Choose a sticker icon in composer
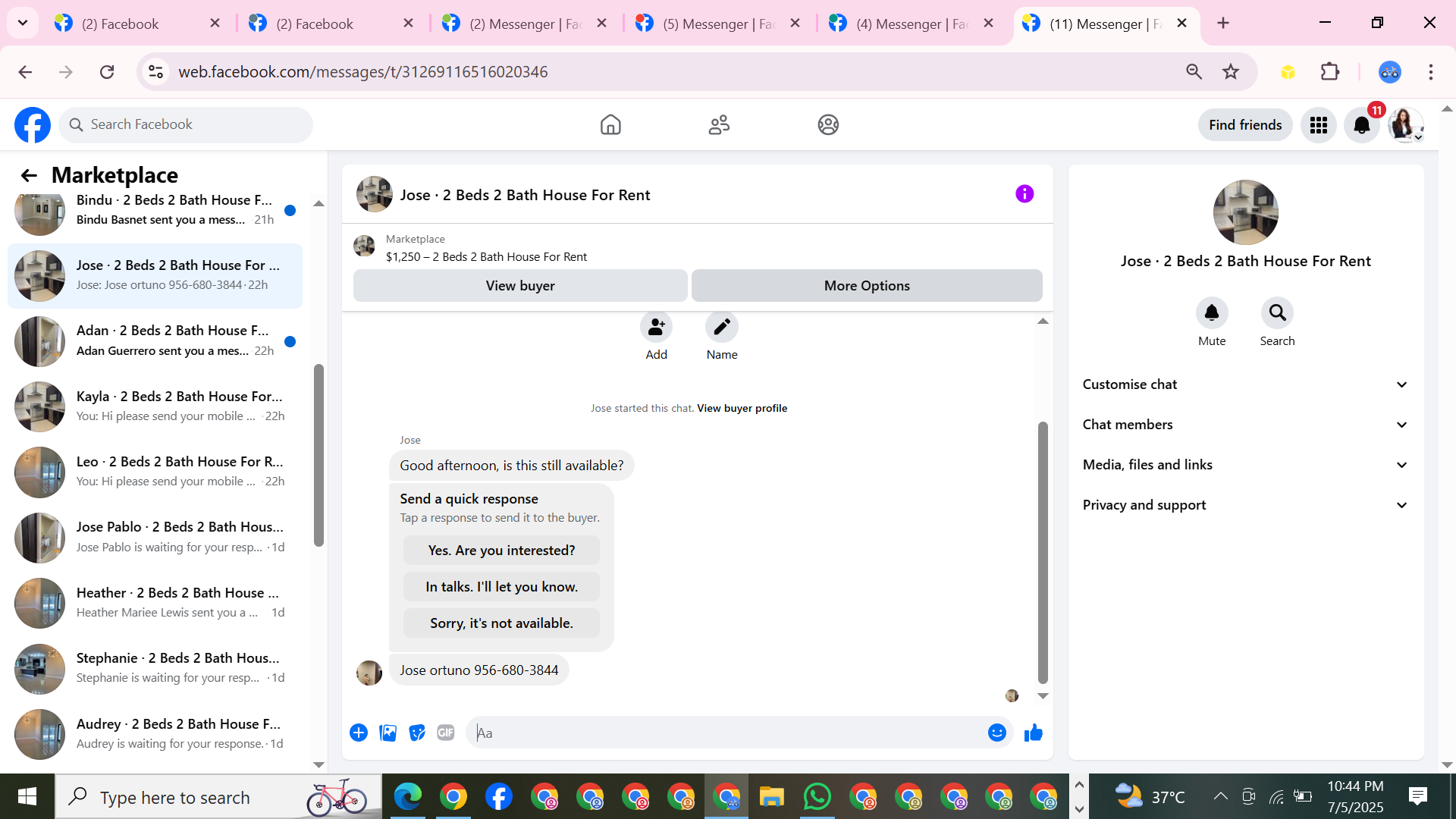The height and width of the screenshot is (819, 1456). coord(417,733)
